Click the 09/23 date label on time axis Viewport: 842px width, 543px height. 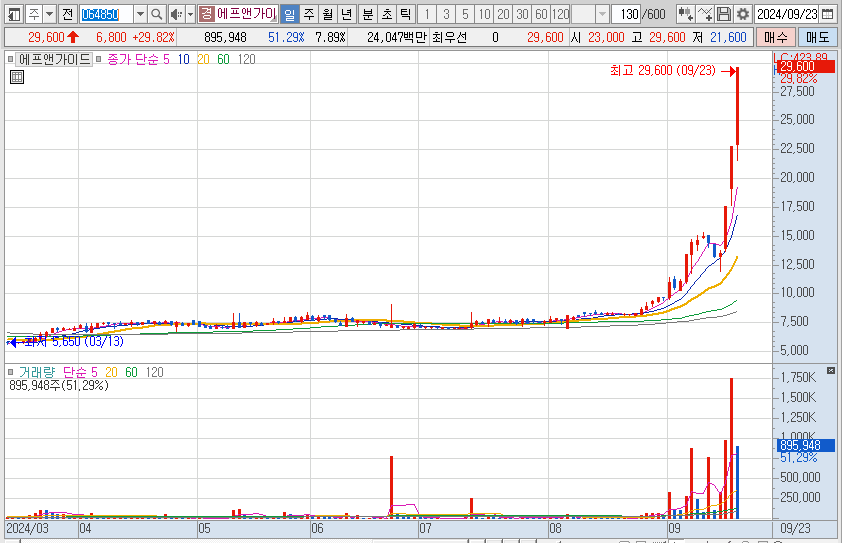795,528
